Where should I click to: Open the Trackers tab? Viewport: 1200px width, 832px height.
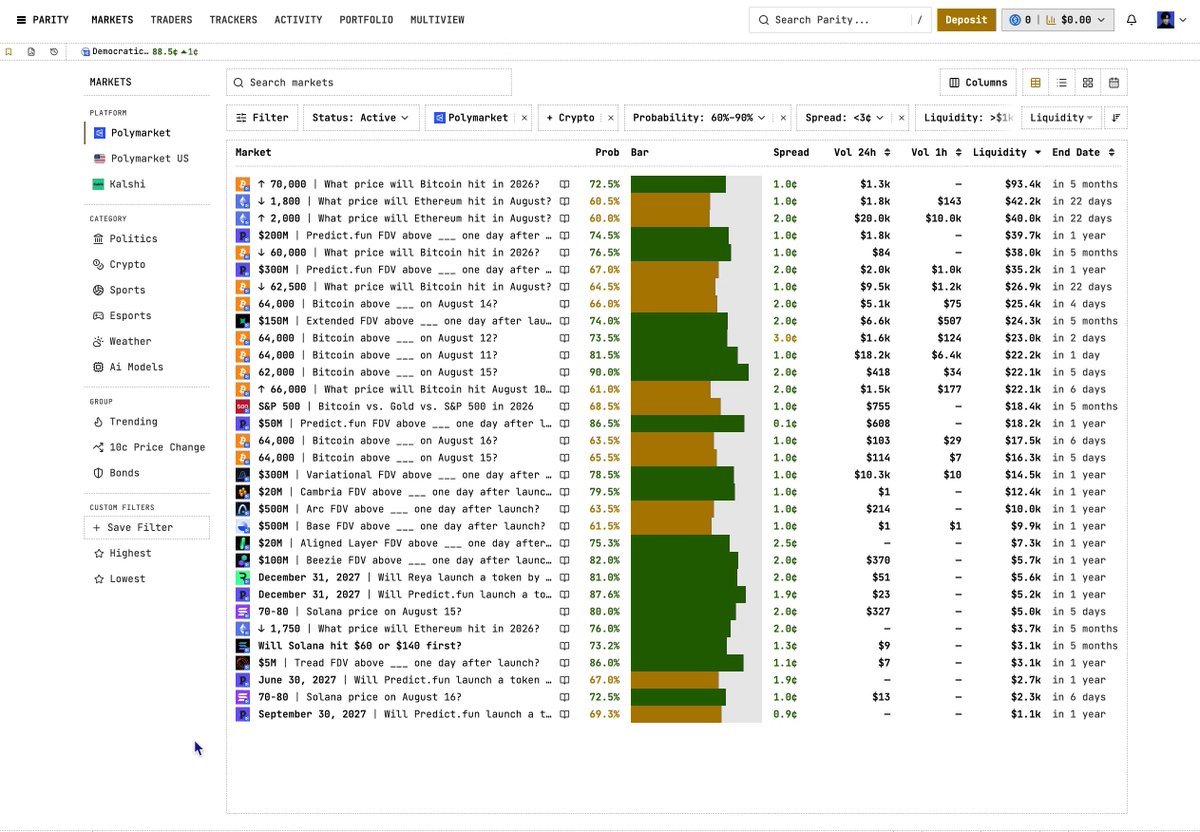[x=233, y=20]
